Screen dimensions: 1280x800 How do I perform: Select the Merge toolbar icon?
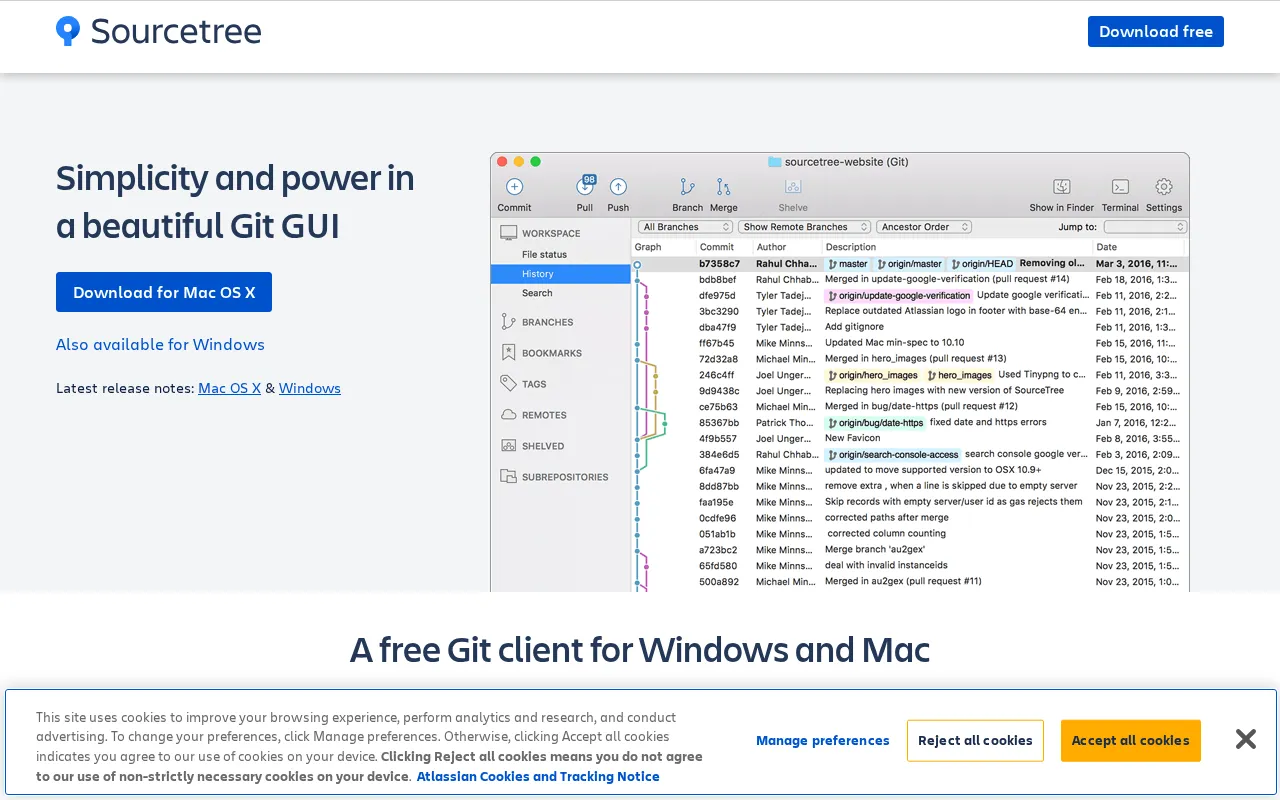723,186
